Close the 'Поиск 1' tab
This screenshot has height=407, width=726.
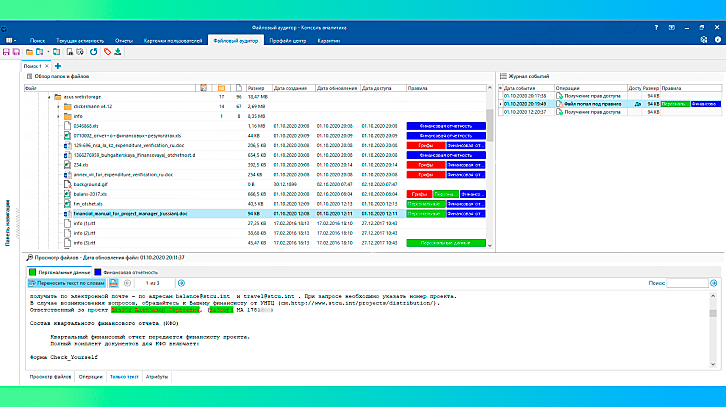pos(47,65)
